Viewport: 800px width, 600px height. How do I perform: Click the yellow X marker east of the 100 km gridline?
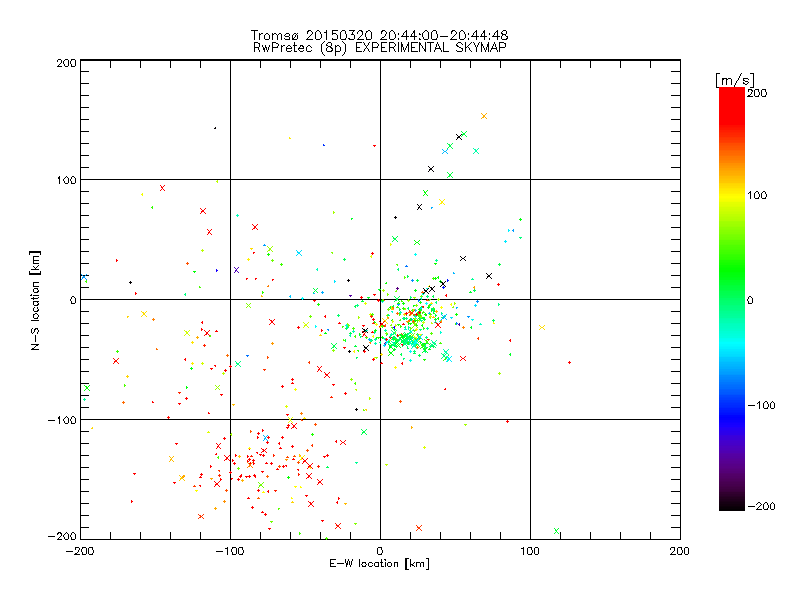point(542,328)
